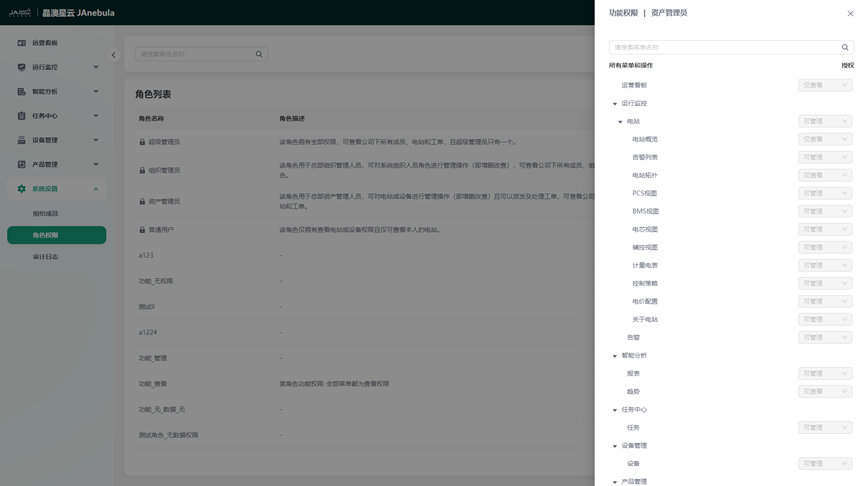The image size is (865, 486).
Task: Click the 系统设置 gear icon in the sidebar
Action: (x=21, y=189)
